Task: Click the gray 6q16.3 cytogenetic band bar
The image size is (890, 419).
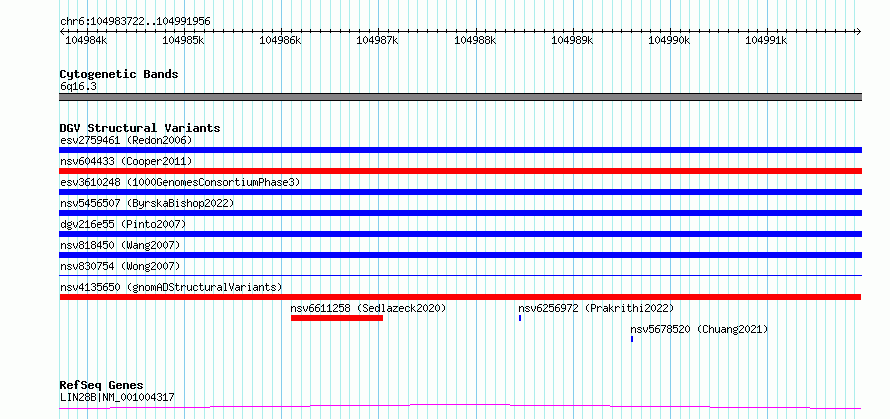Action: point(460,97)
